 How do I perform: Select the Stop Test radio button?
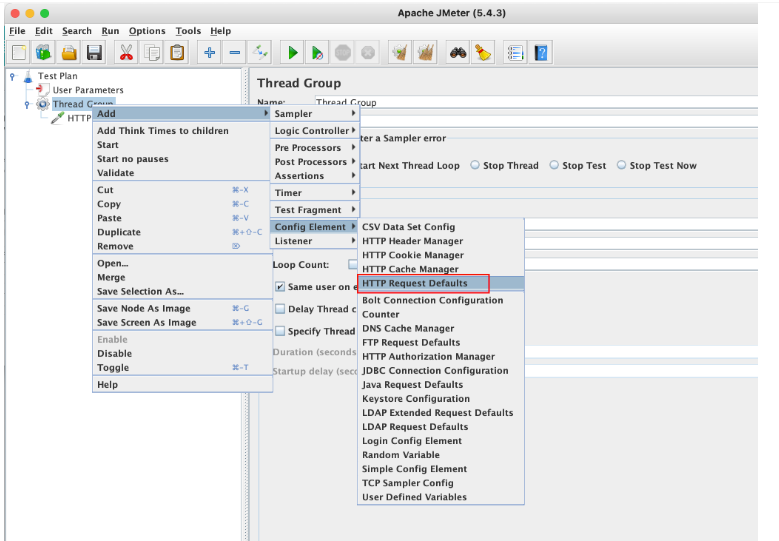(554, 165)
